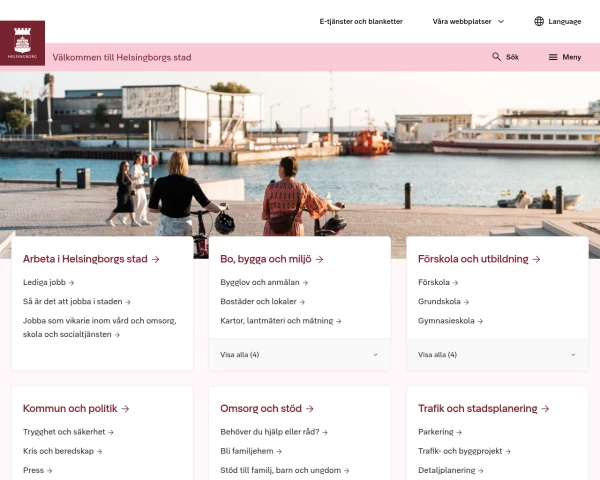This screenshot has height=480, width=600.
Task: Open the Sök search button
Action: coord(505,57)
